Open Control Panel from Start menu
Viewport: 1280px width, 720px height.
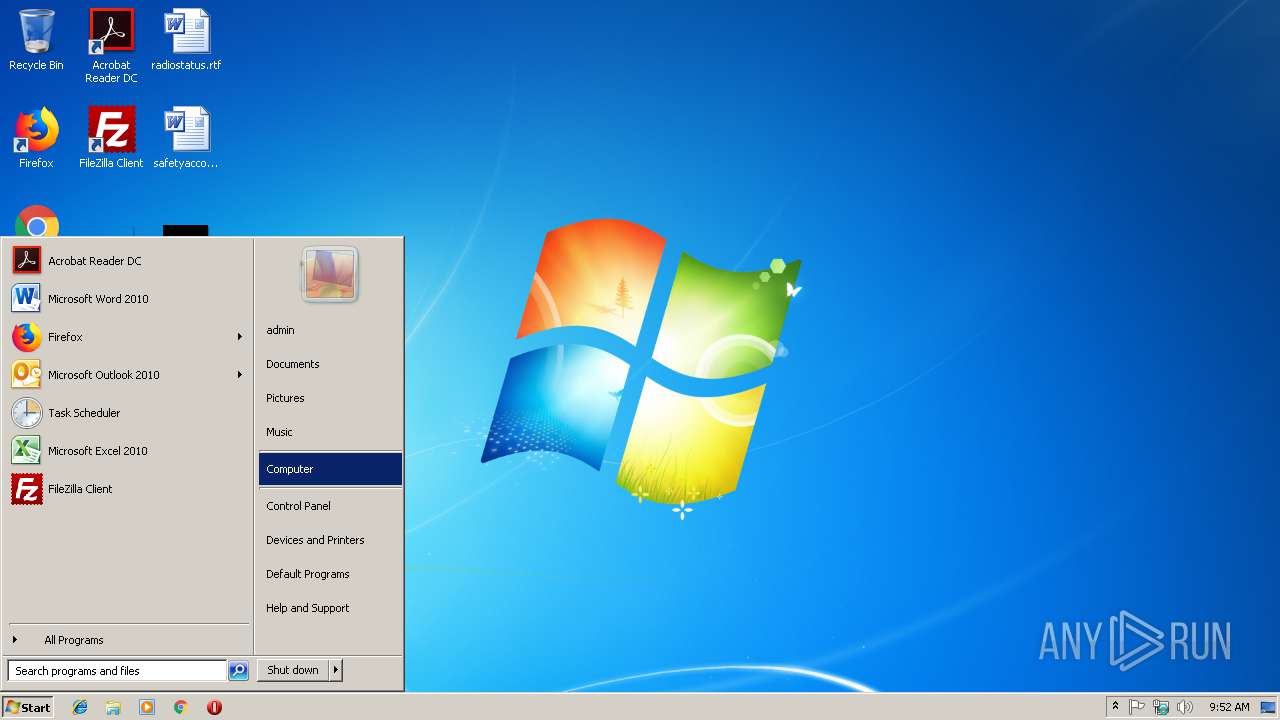pos(330,506)
